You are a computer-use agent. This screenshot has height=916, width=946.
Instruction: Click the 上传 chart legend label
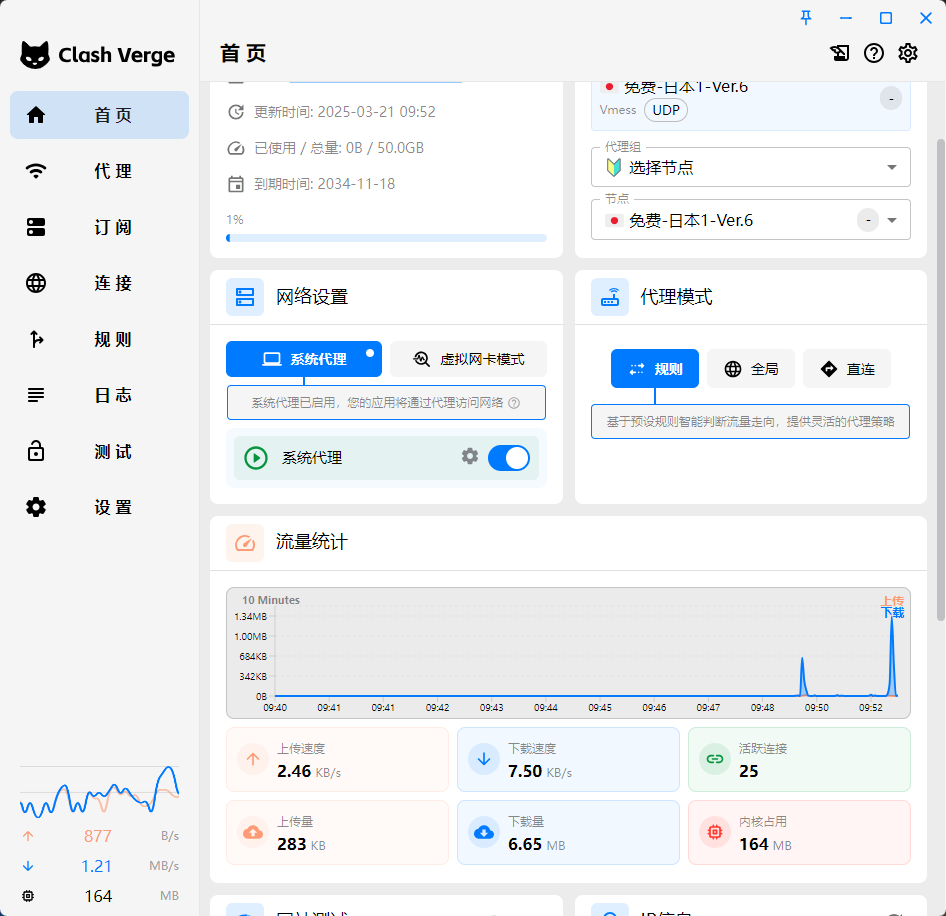[892, 601]
